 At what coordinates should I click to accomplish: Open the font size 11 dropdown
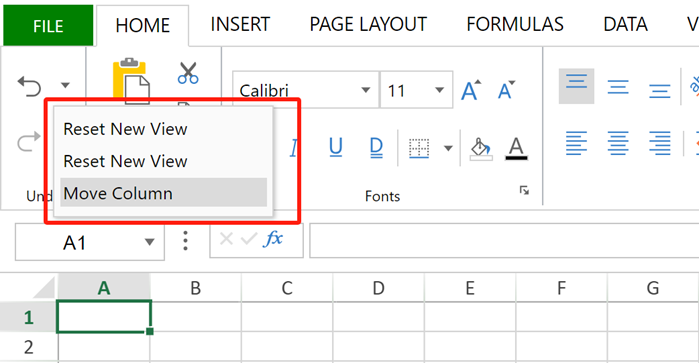[416, 90]
